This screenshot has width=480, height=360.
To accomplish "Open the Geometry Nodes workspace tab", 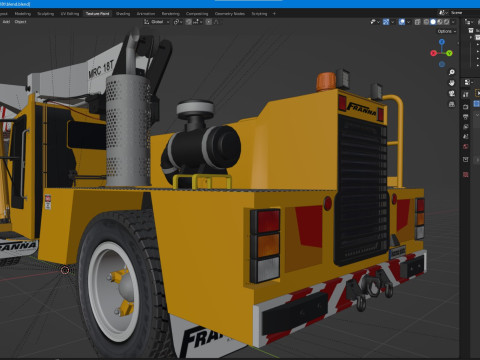I will (x=230, y=14).
